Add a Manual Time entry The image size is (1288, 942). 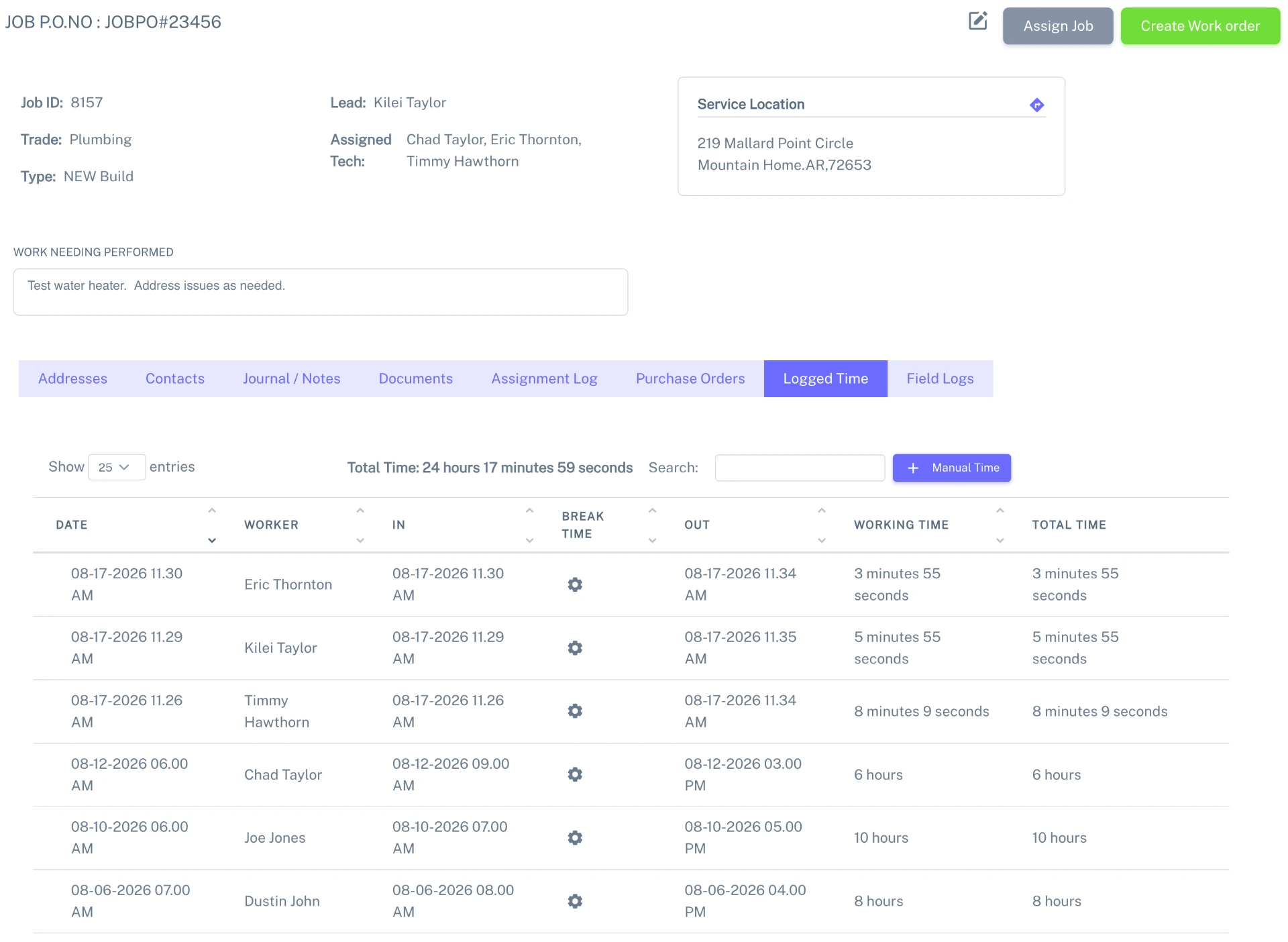click(x=951, y=468)
